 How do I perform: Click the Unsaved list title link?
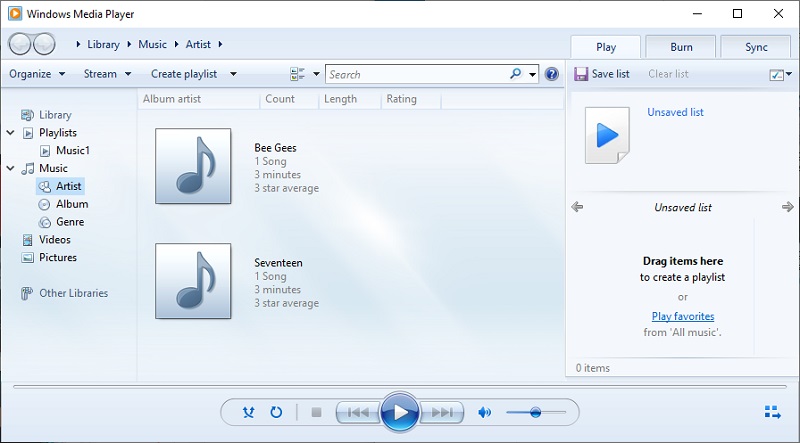[x=675, y=112]
